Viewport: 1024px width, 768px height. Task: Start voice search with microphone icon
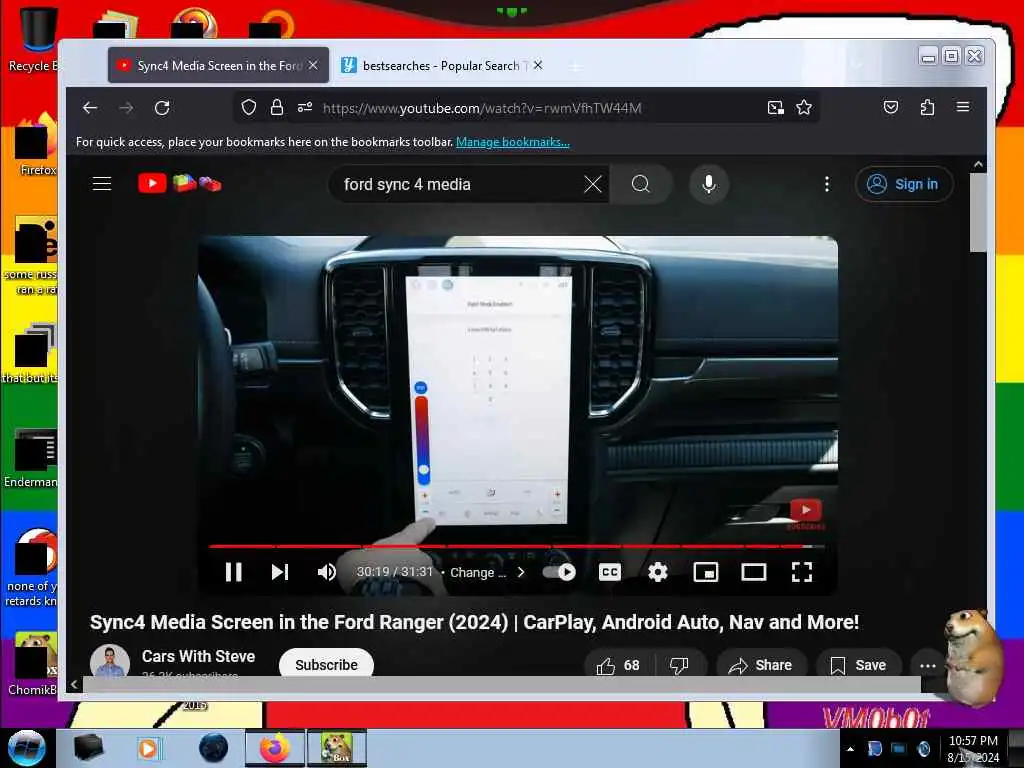point(709,184)
